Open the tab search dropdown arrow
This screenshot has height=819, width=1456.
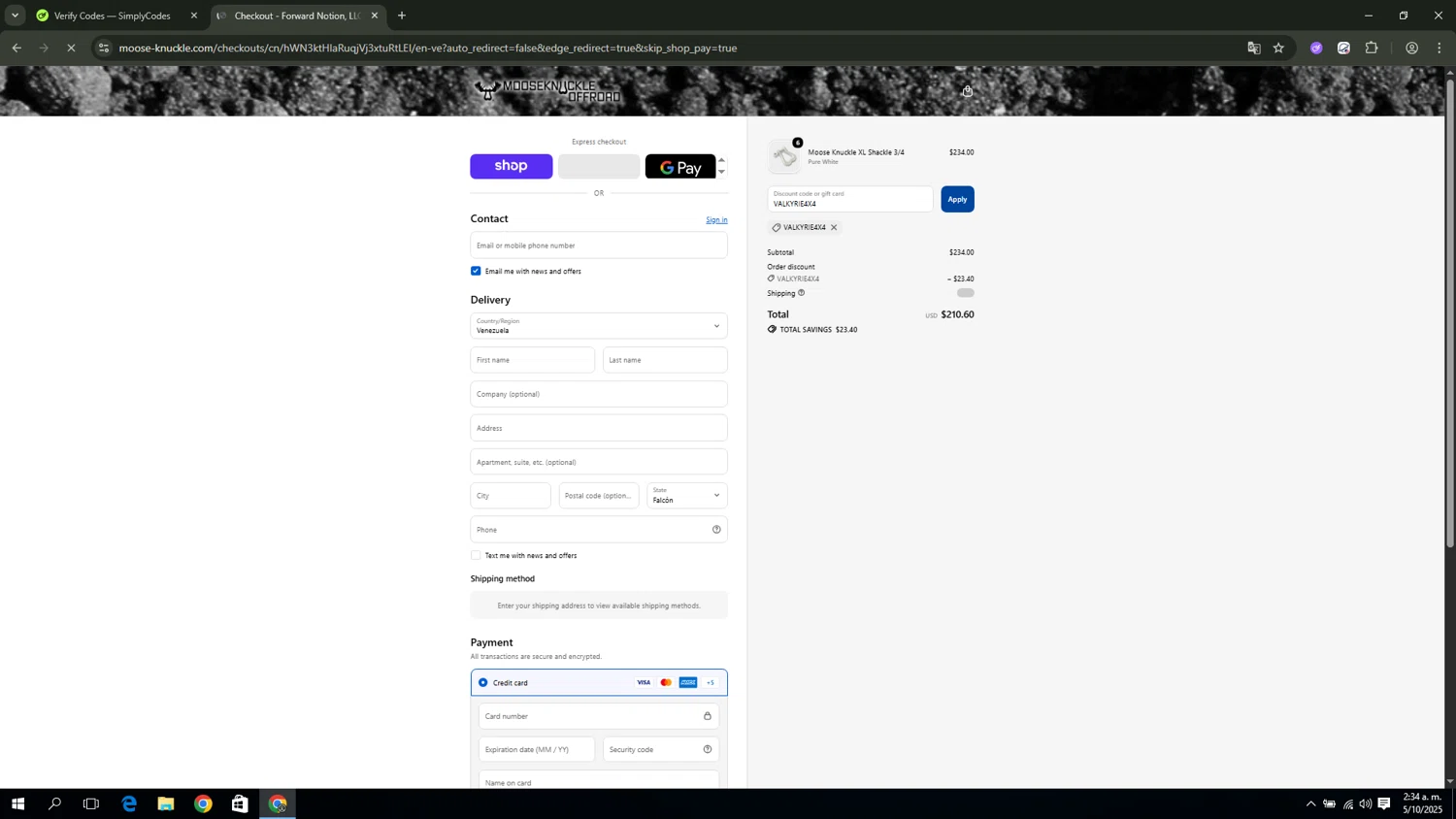(15, 16)
